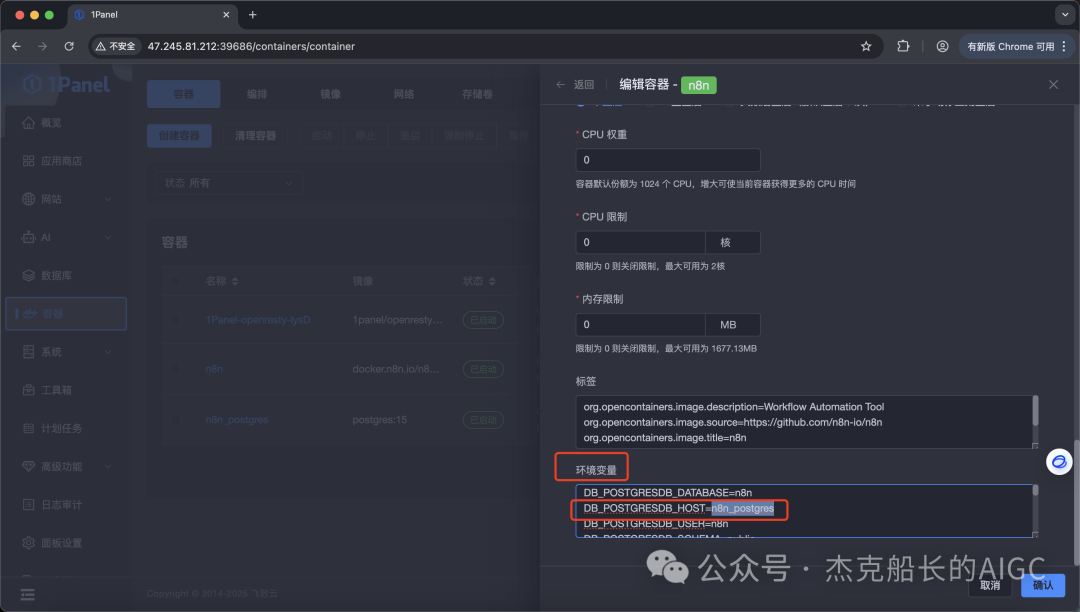Click the floating blue assistant icon
The height and width of the screenshot is (612, 1080).
[1059, 461]
